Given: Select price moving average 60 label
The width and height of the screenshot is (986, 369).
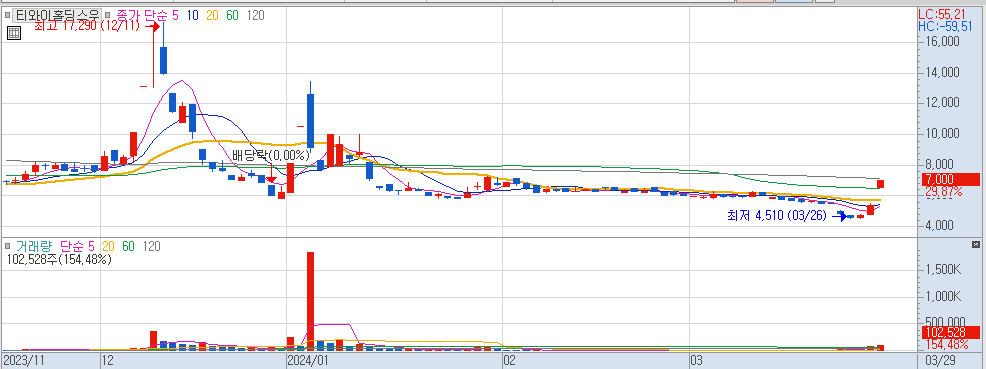Looking at the screenshot, I should pyautogui.click(x=233, y=15).
